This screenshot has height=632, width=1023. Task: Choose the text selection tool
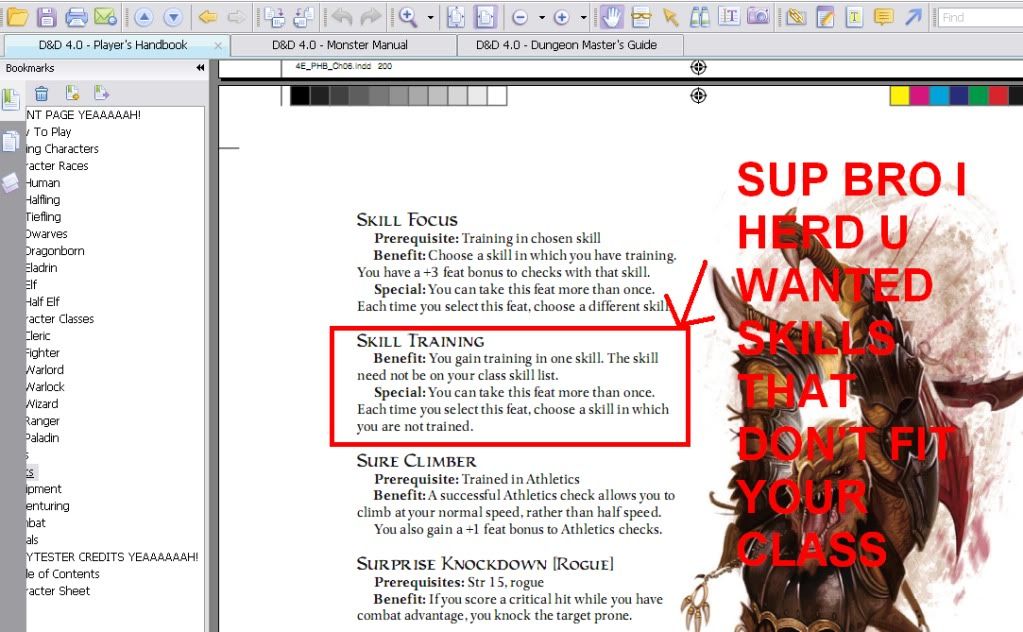729,18
